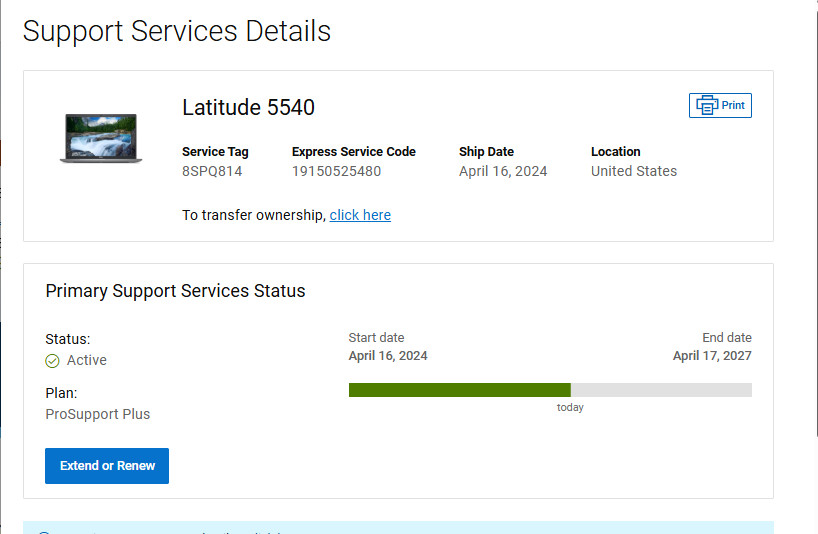Click the Start date April 16, 2024
818x534 pixels.
(388, 356)
